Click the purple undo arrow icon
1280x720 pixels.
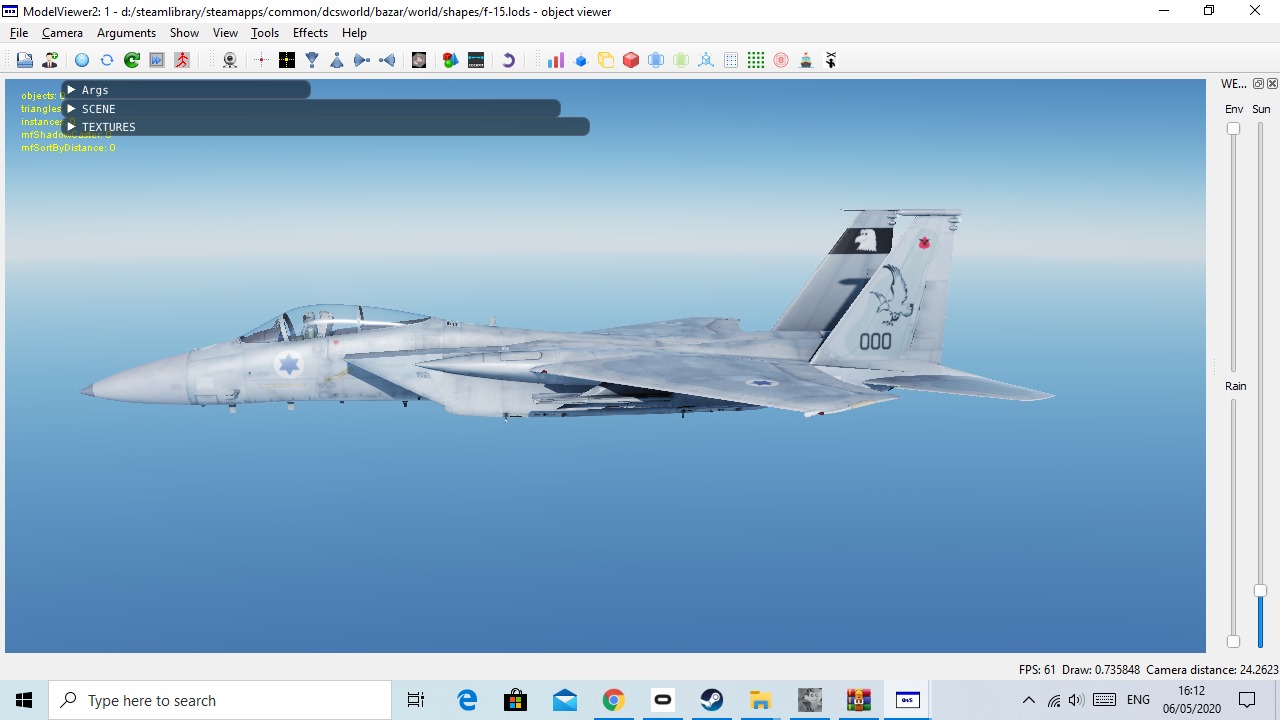click(508, 60)
